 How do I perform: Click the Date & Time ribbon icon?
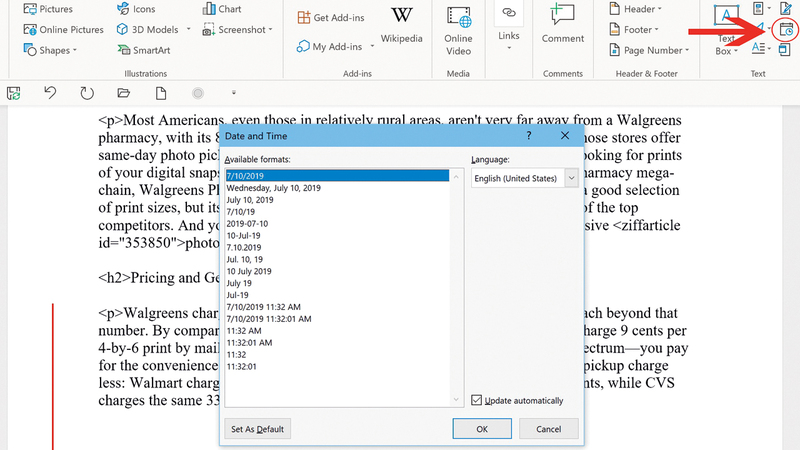[x=786, y=31]
